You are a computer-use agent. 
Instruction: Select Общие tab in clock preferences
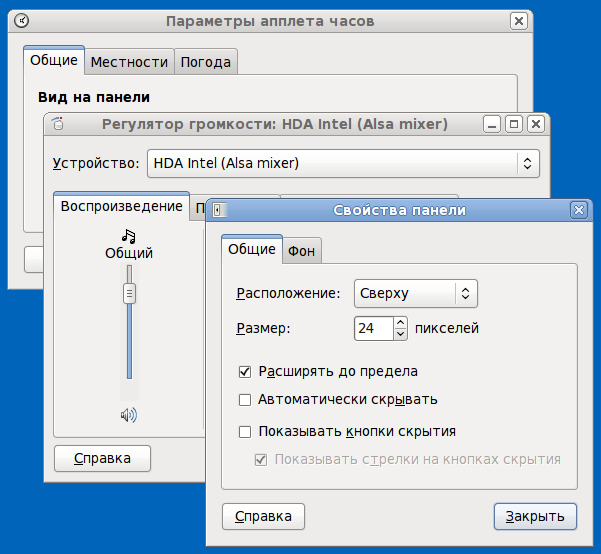54,60
